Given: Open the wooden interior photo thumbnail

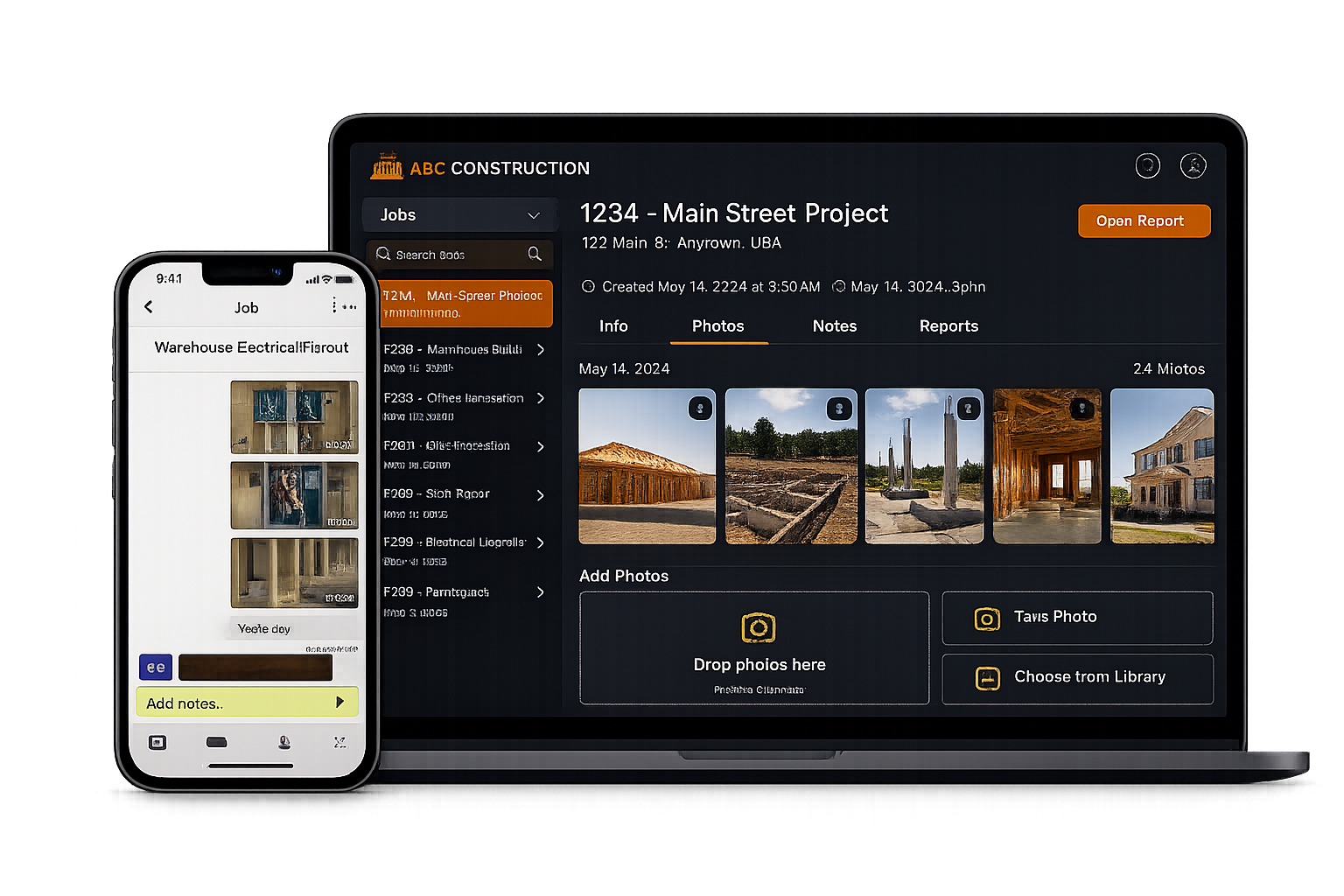Looking at the screenshot, I should point(1047,466).
